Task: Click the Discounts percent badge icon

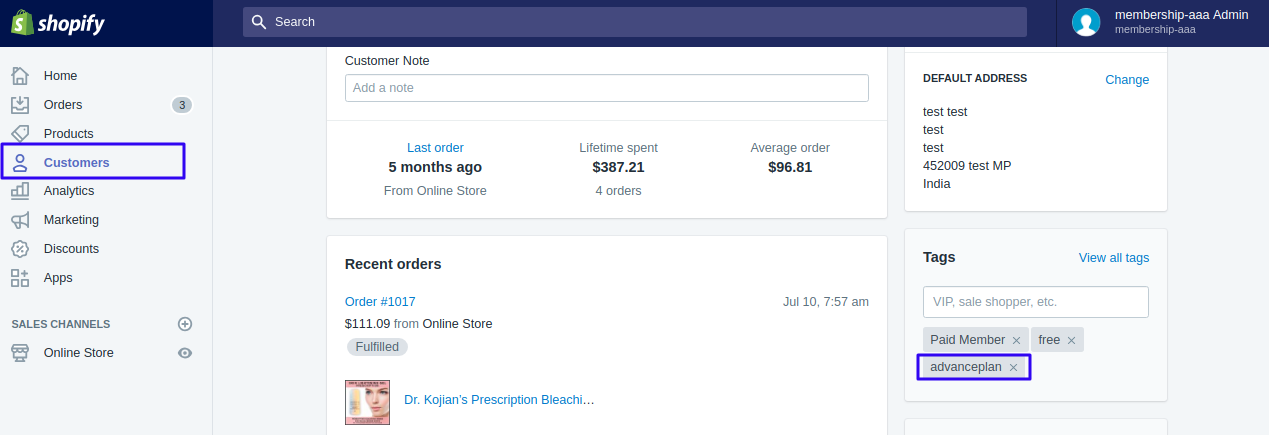Action: pyautogui.click(x=20, y=249)
